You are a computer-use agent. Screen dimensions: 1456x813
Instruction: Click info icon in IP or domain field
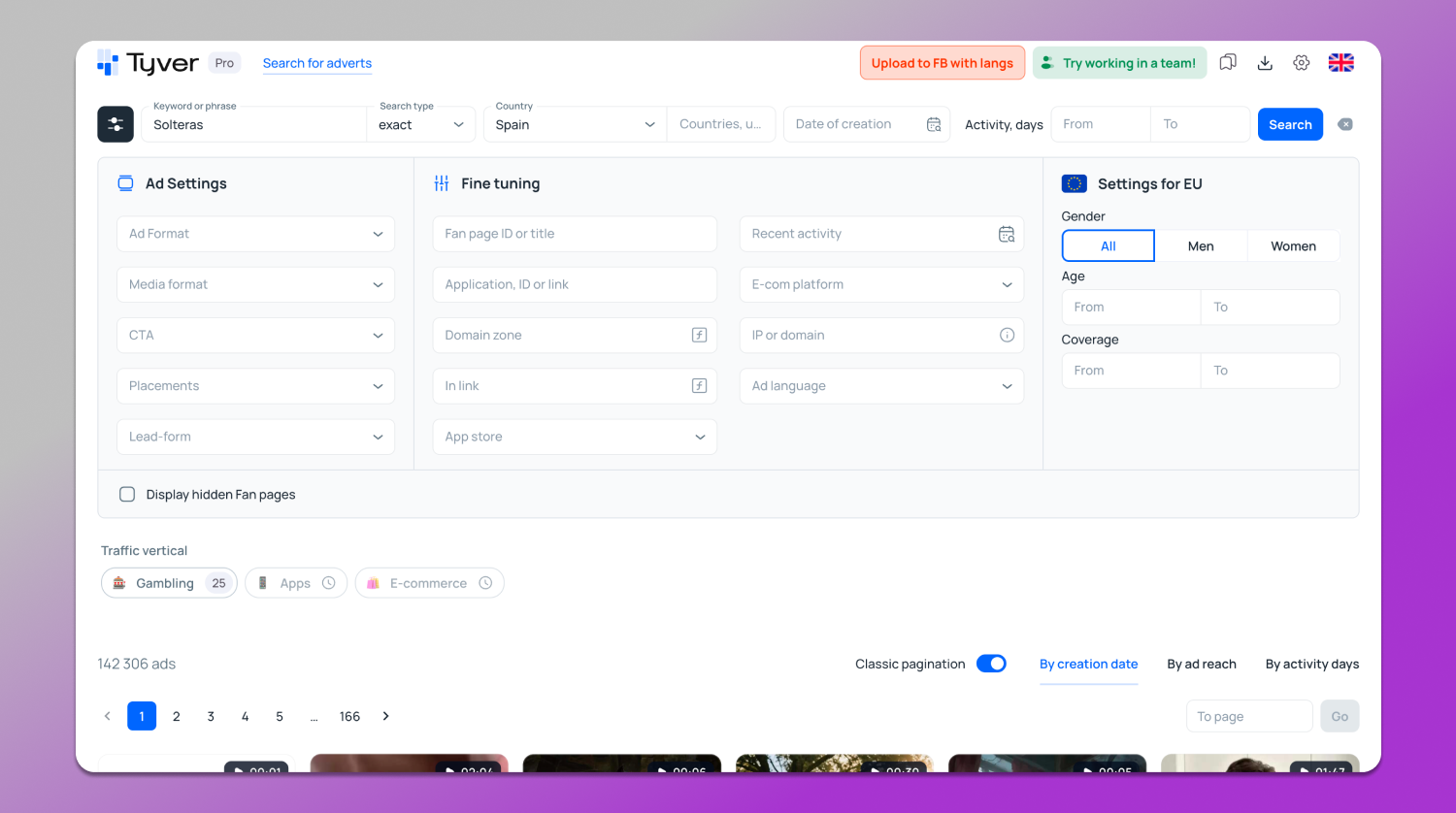[x=1007, y=335]
